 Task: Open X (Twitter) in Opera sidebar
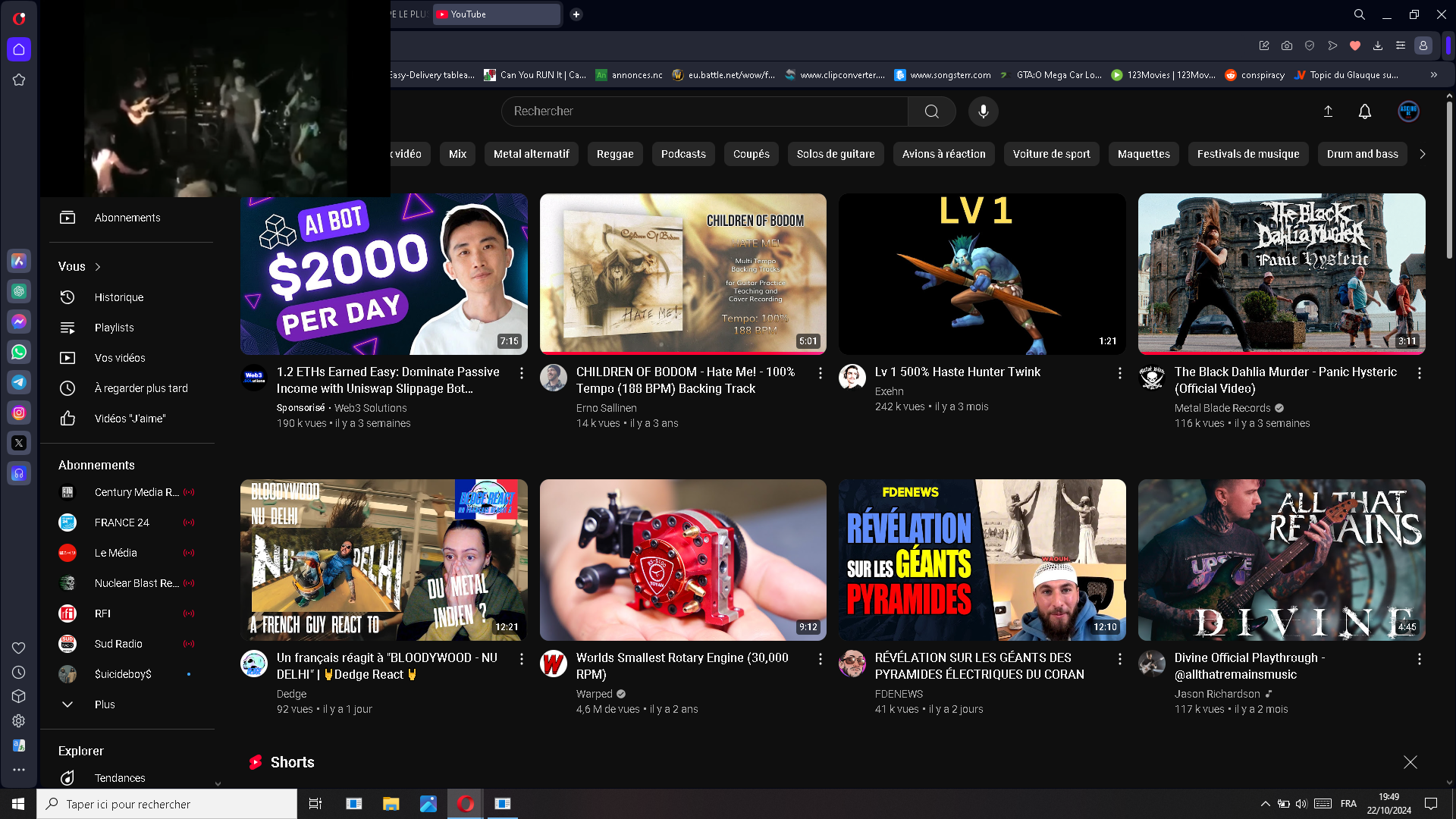19,443
